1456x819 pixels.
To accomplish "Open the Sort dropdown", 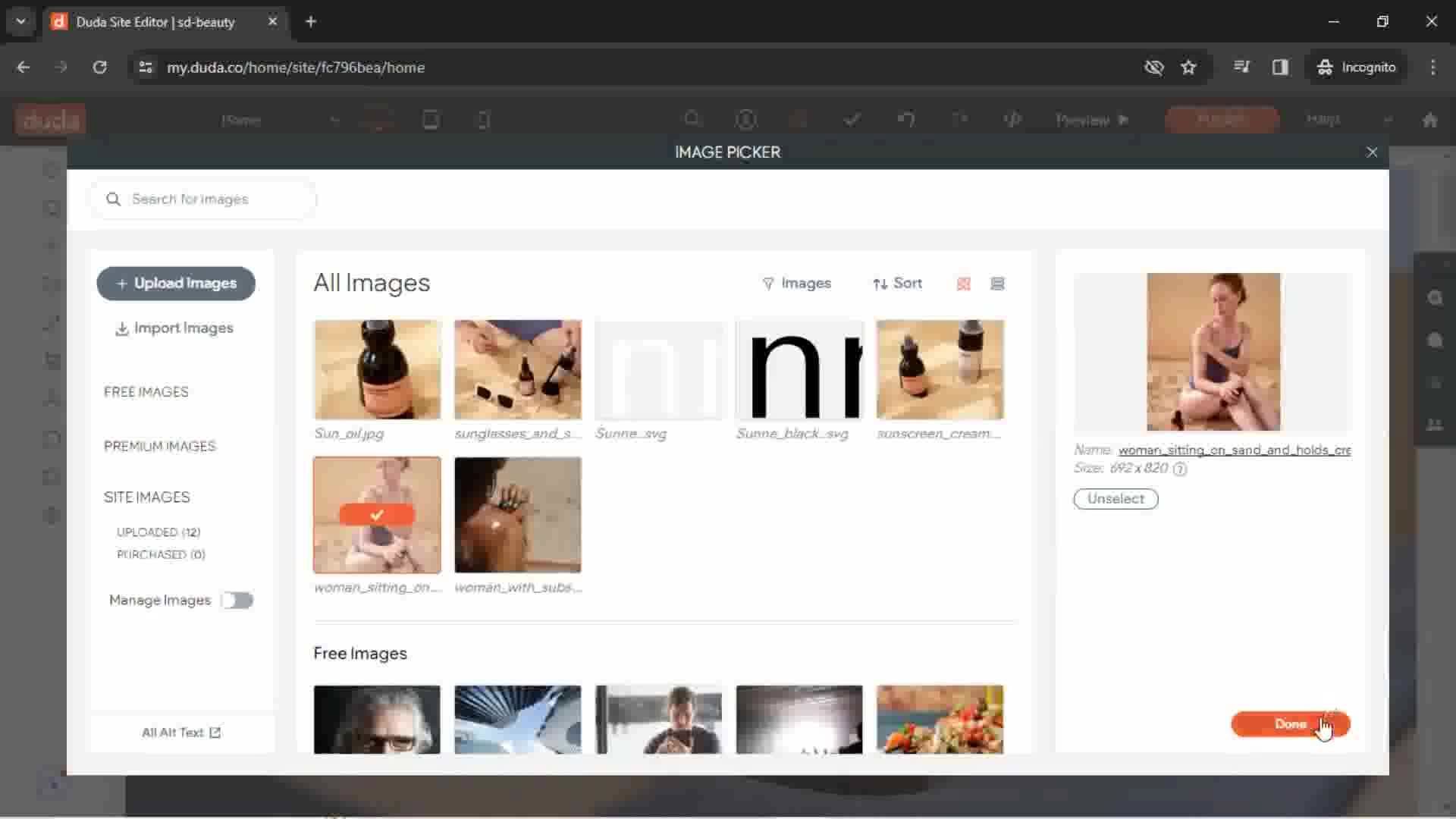I will (x=897, y=284).
